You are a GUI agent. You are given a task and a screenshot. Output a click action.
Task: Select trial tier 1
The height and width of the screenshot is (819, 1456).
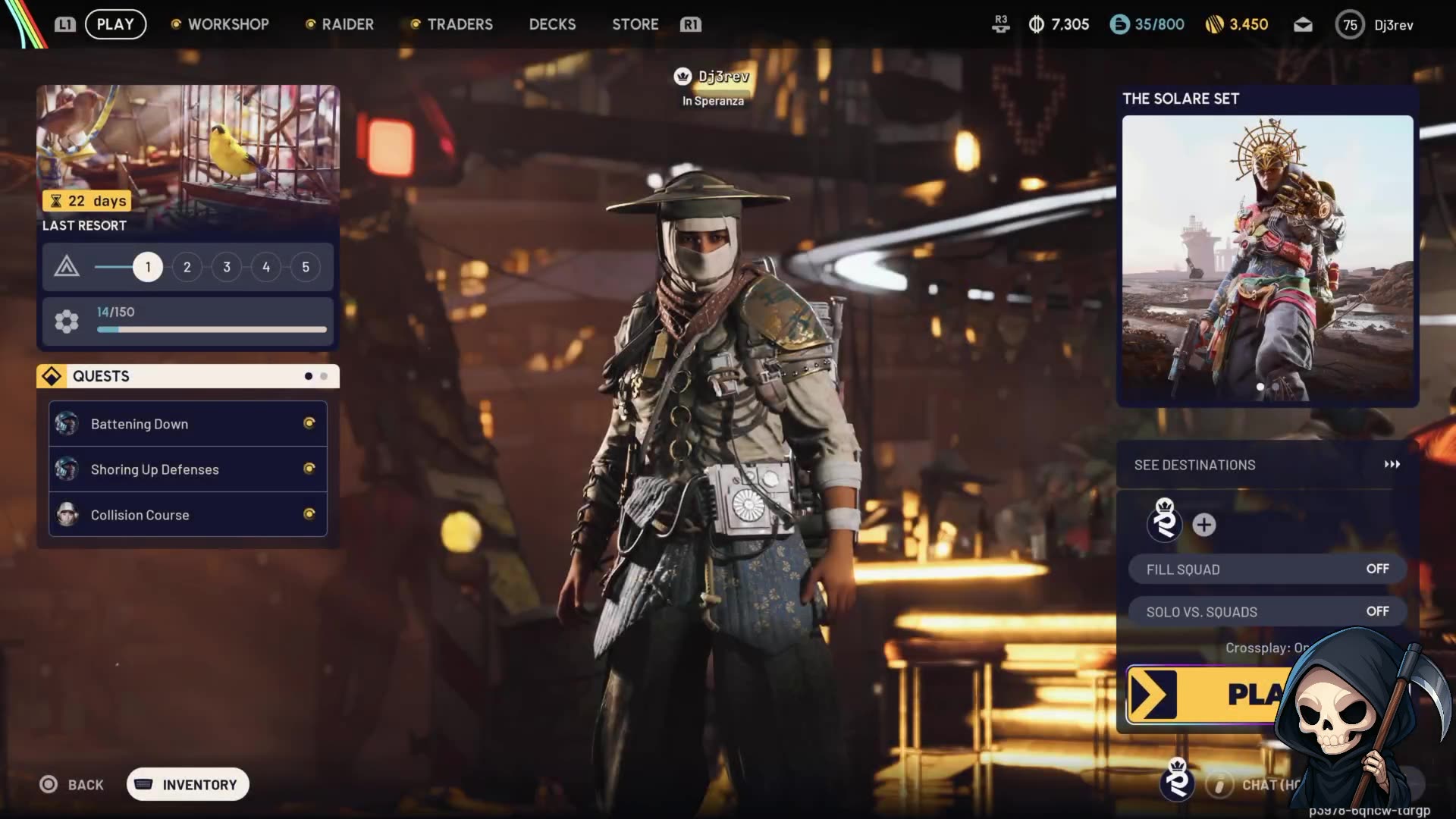tap(148, 267)
